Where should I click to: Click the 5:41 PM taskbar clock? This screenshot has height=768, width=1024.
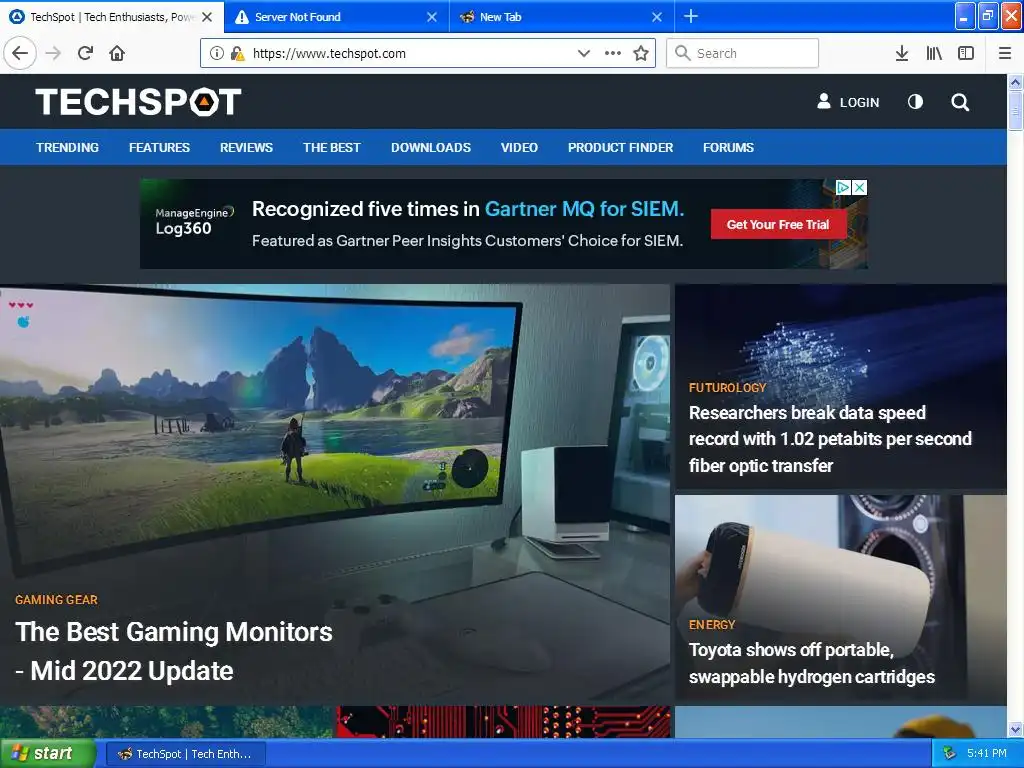[987, 754]
